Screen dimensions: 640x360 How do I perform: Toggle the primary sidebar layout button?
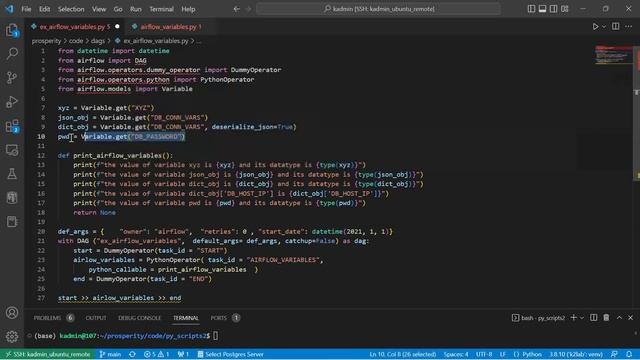531,9
